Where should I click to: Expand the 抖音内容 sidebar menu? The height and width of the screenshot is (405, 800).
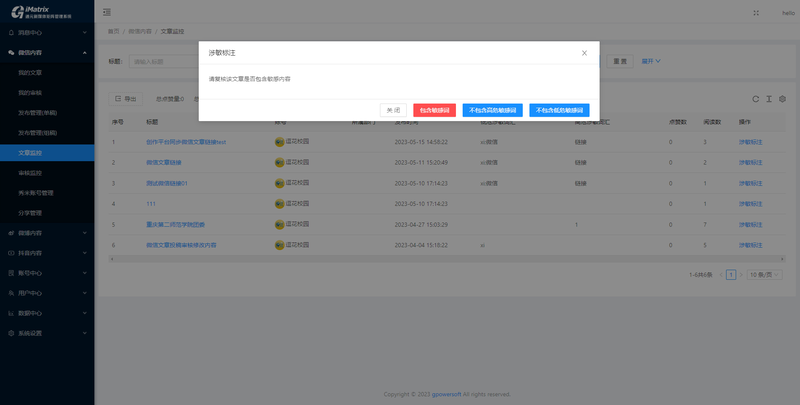click(46, 253)
